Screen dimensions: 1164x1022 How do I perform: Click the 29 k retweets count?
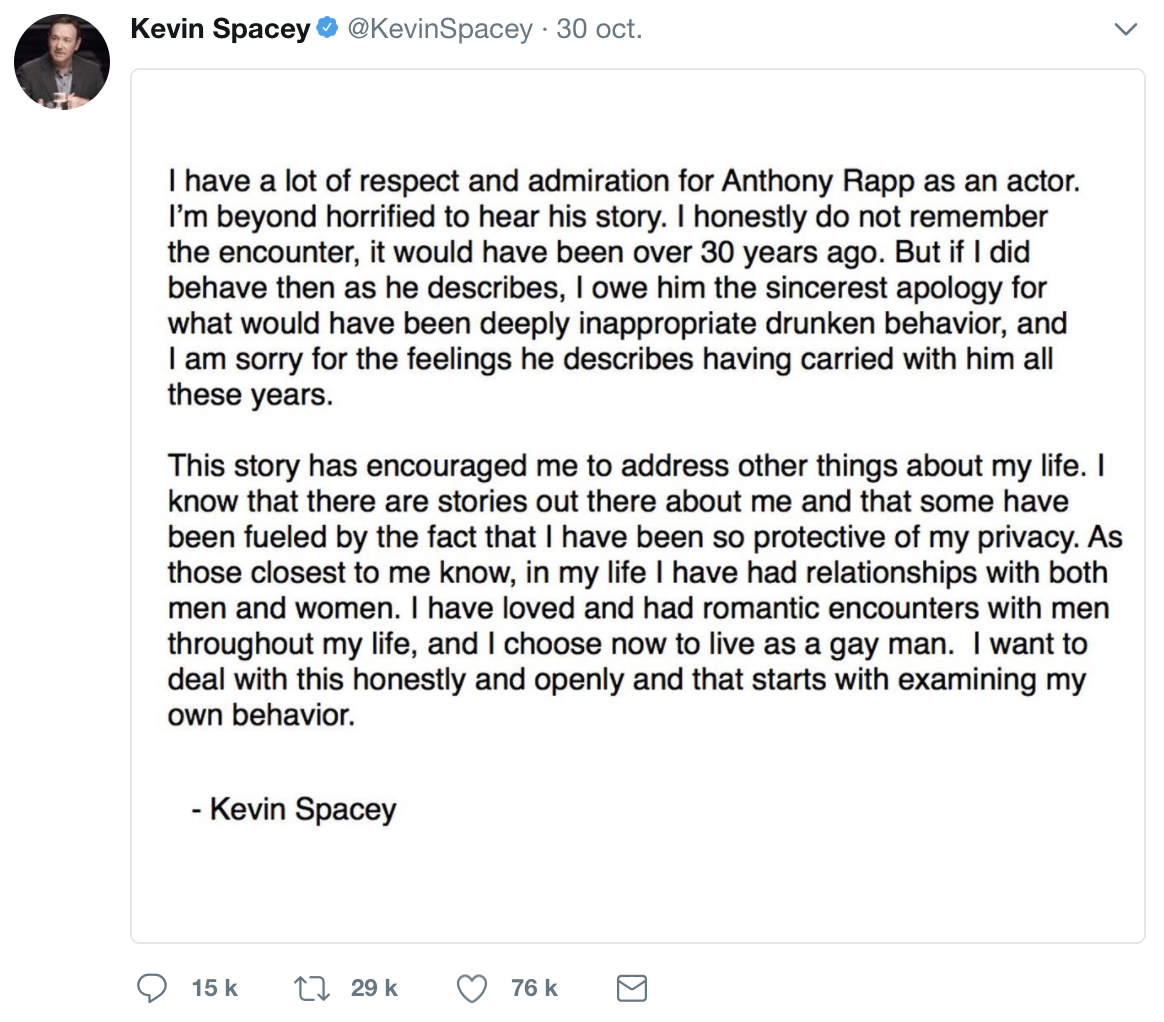click(374, 988)
